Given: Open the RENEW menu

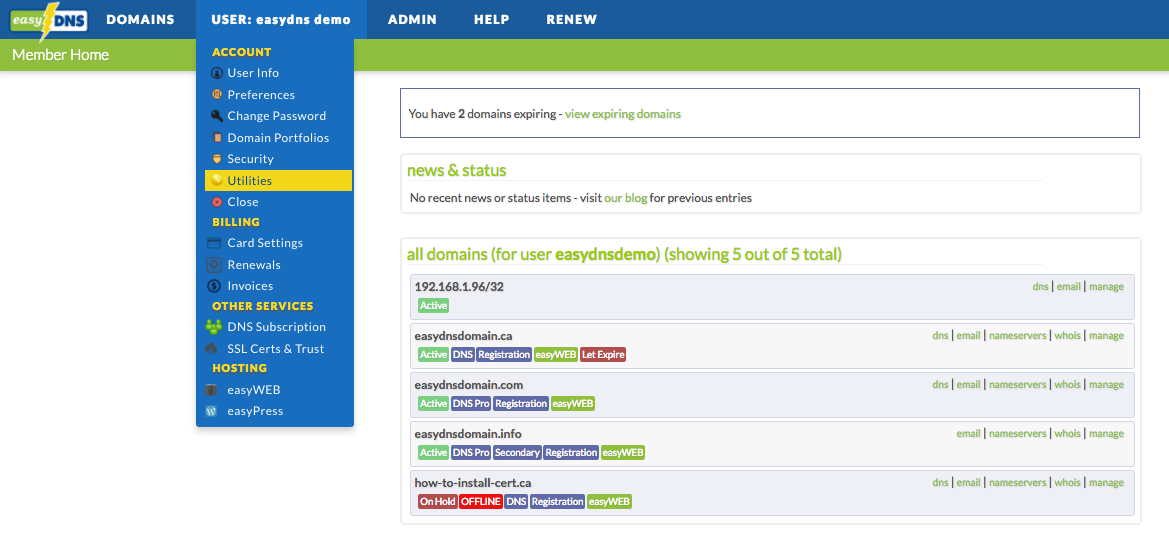Looking at the screenshot, I should (572, 20).
